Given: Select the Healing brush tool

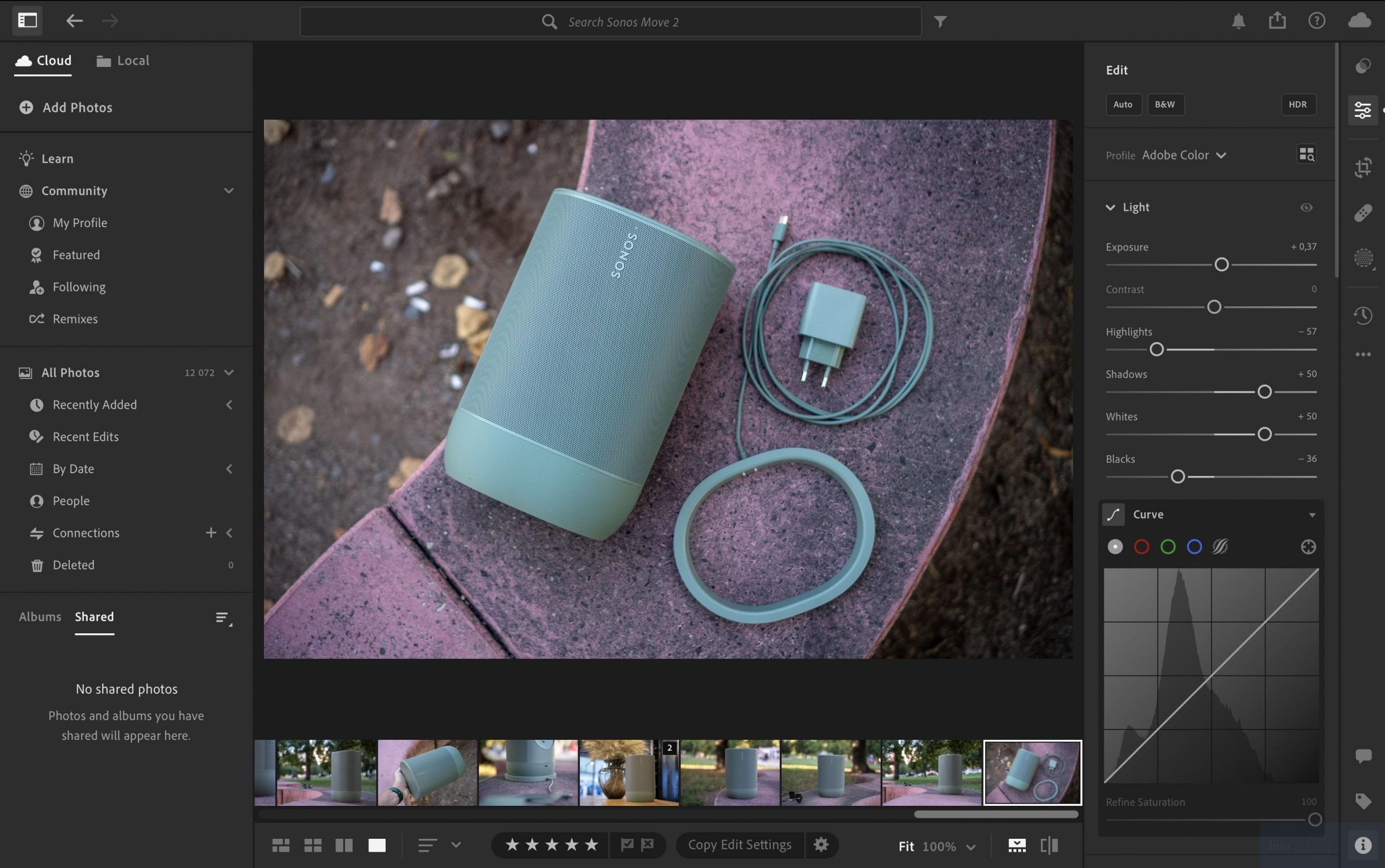Looking at the screenshot, I should click(1363, 213).
